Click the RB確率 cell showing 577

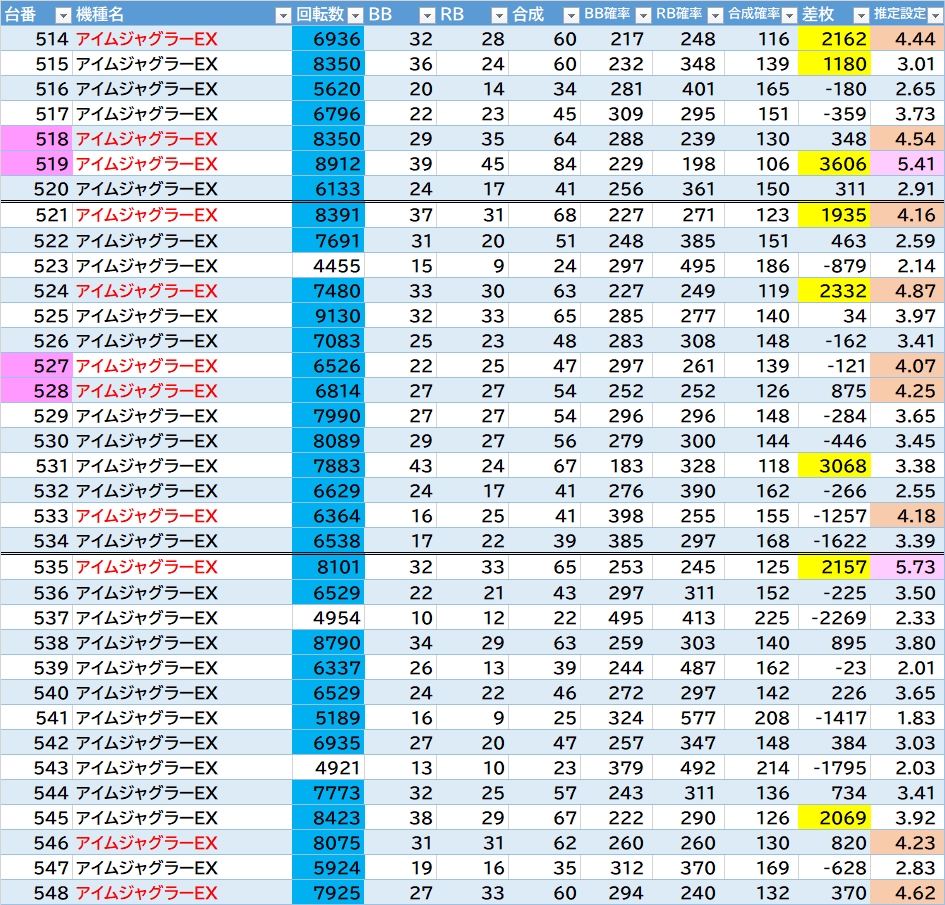click(x=689, y=718)
